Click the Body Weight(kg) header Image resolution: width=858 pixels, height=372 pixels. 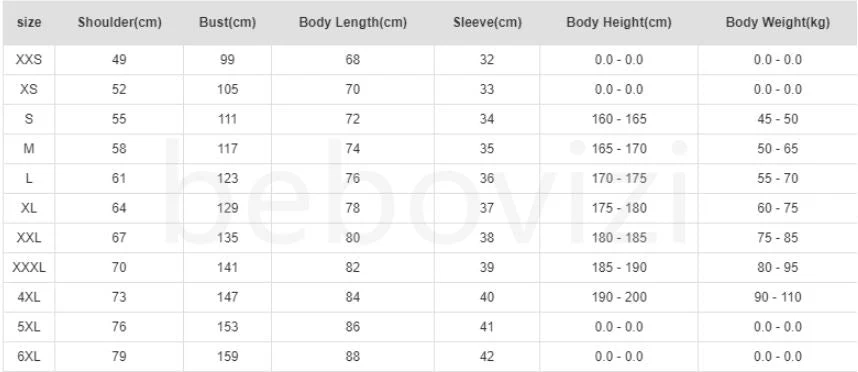tap(778, 23)
